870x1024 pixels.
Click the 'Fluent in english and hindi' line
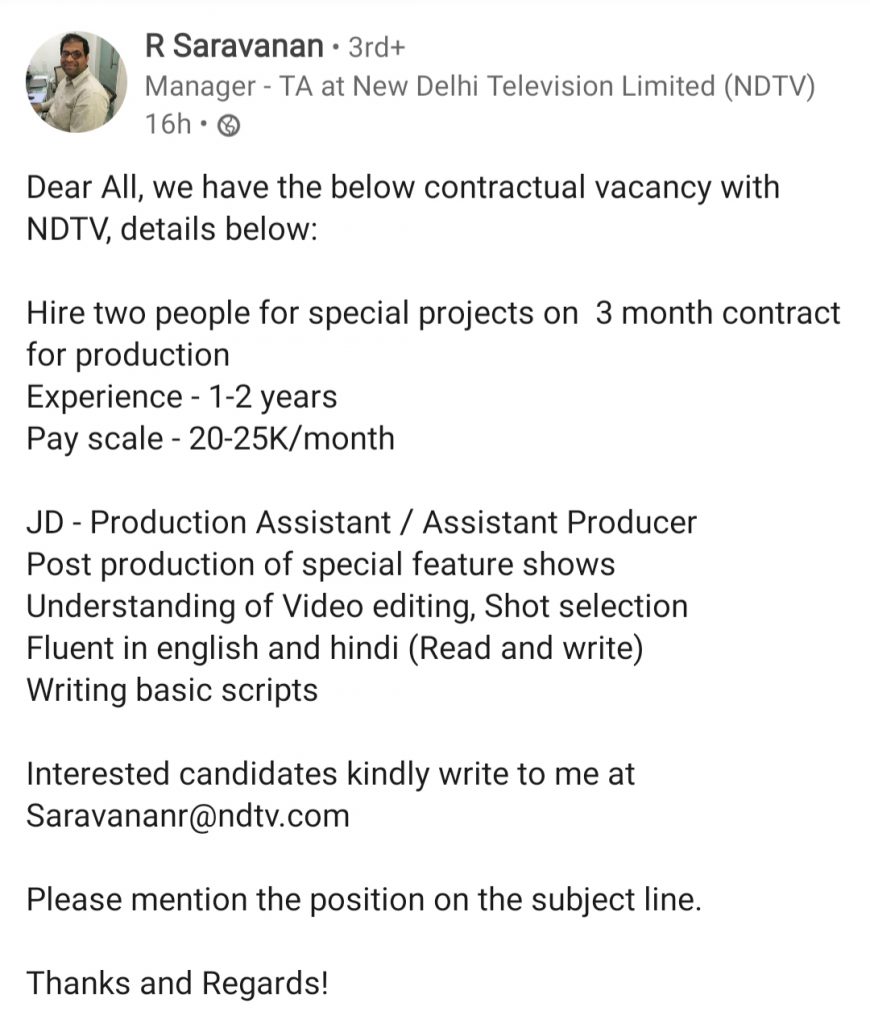[334, 648]
